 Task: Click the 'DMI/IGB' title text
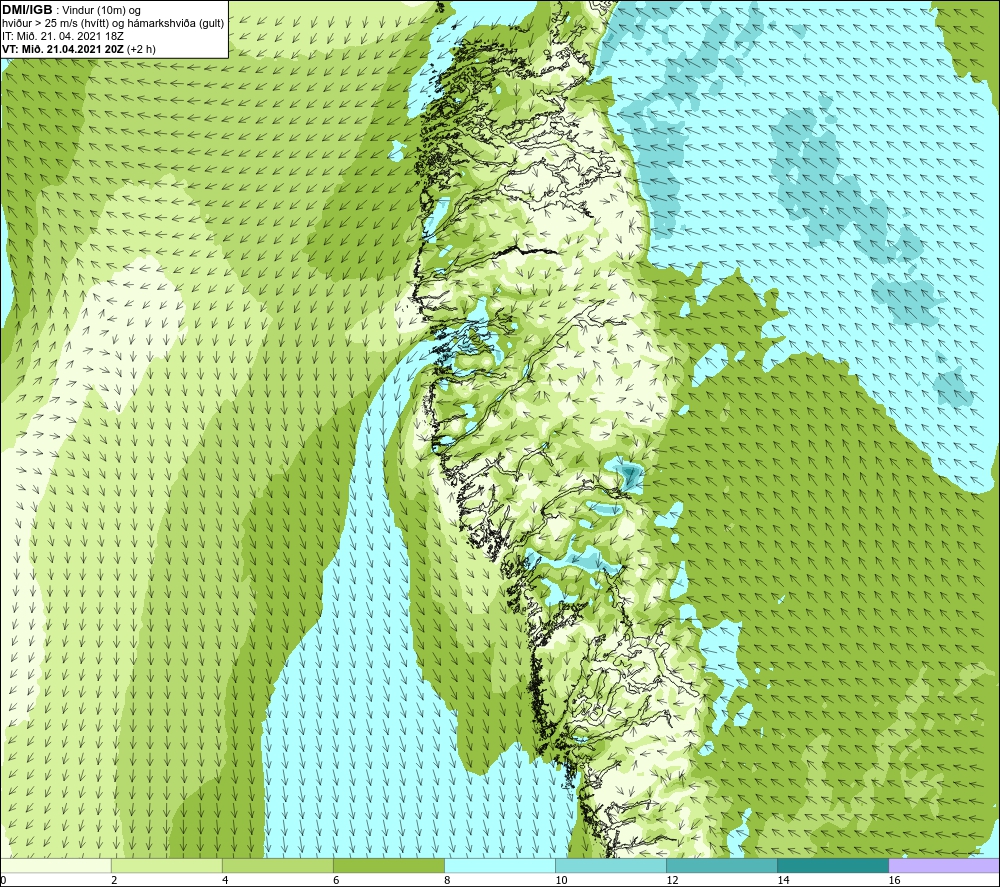(x=27, y=10)
